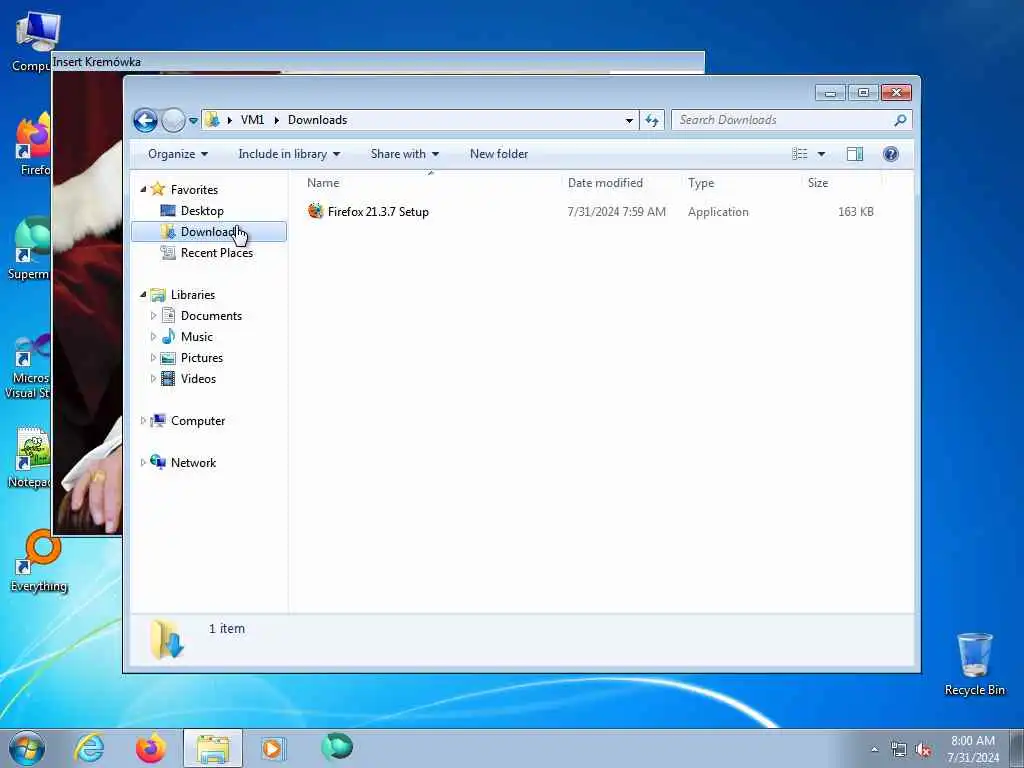Sort by the Size column
The image size is (1024, 768).
(818, 183)
